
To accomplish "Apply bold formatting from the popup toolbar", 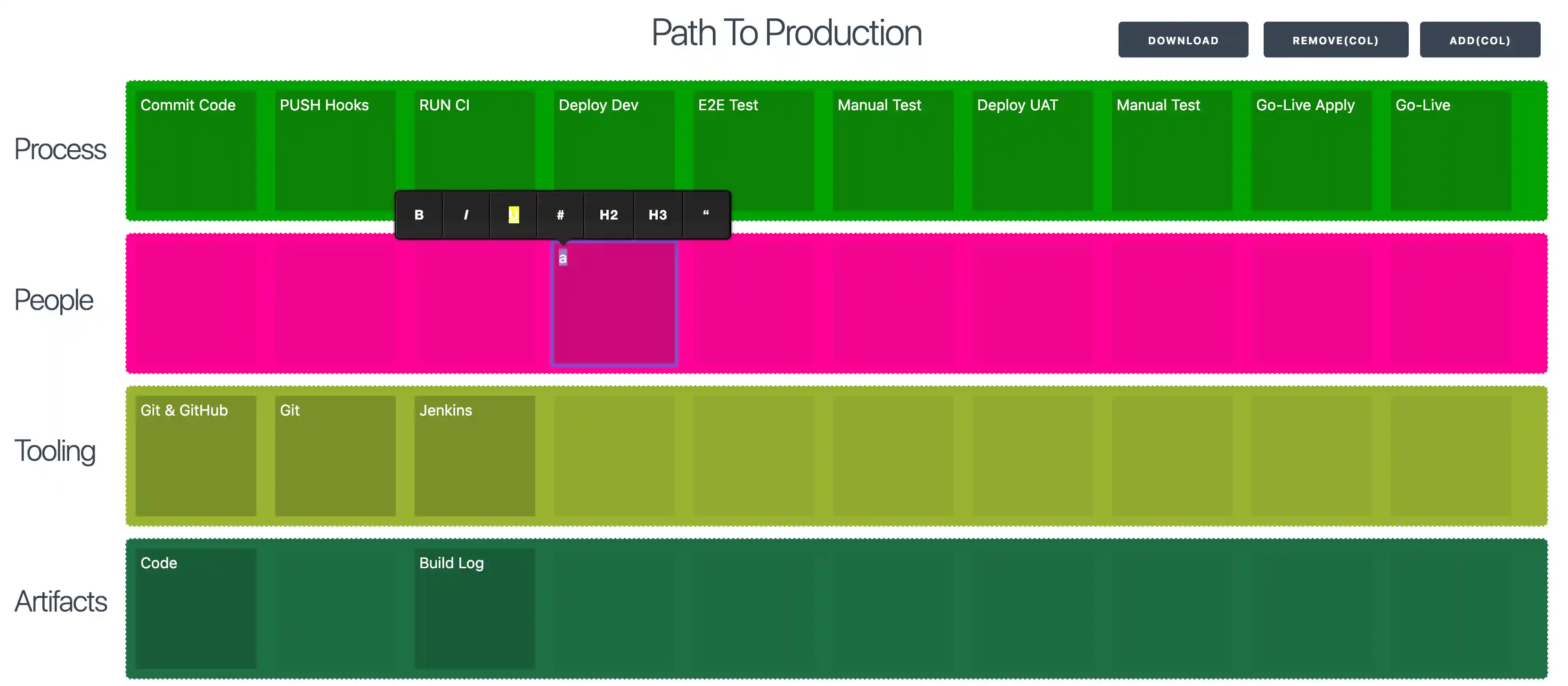I will point(418,215).
